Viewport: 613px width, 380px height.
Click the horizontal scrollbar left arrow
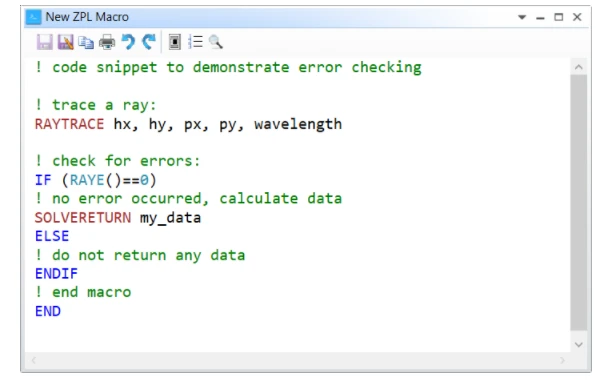[x=34, y=360]
